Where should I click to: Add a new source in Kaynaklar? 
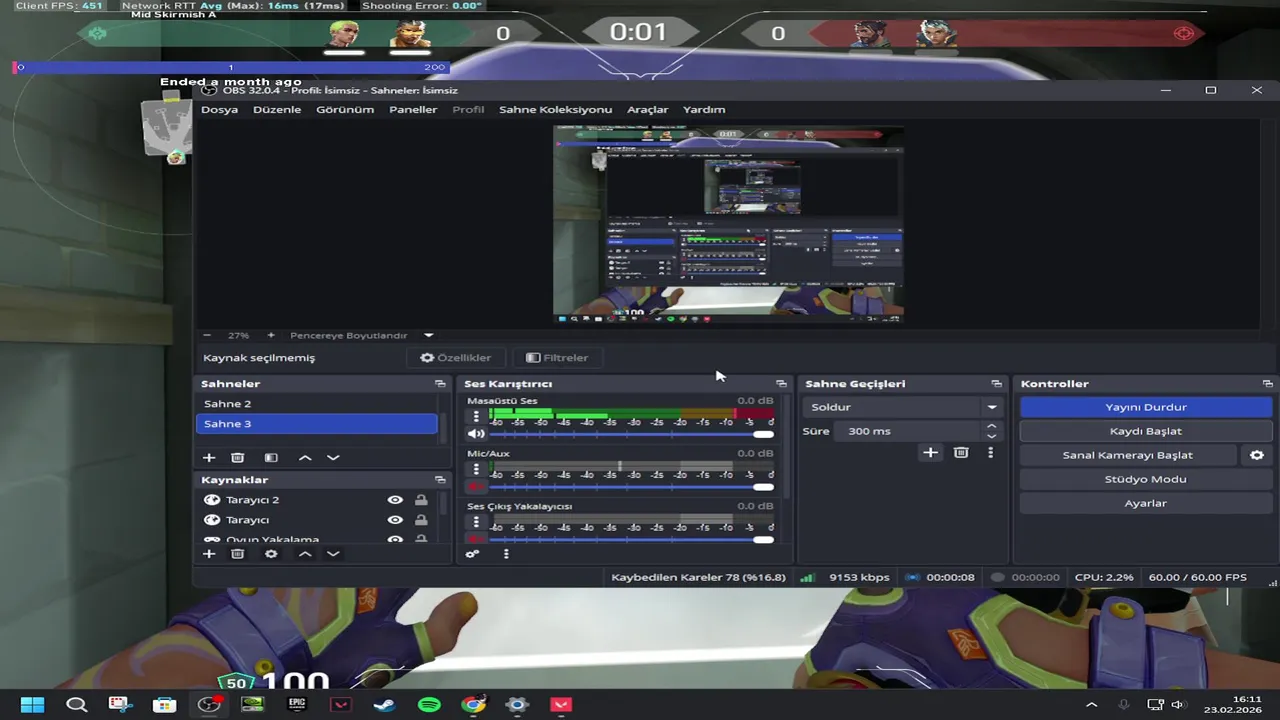[209, 553]
